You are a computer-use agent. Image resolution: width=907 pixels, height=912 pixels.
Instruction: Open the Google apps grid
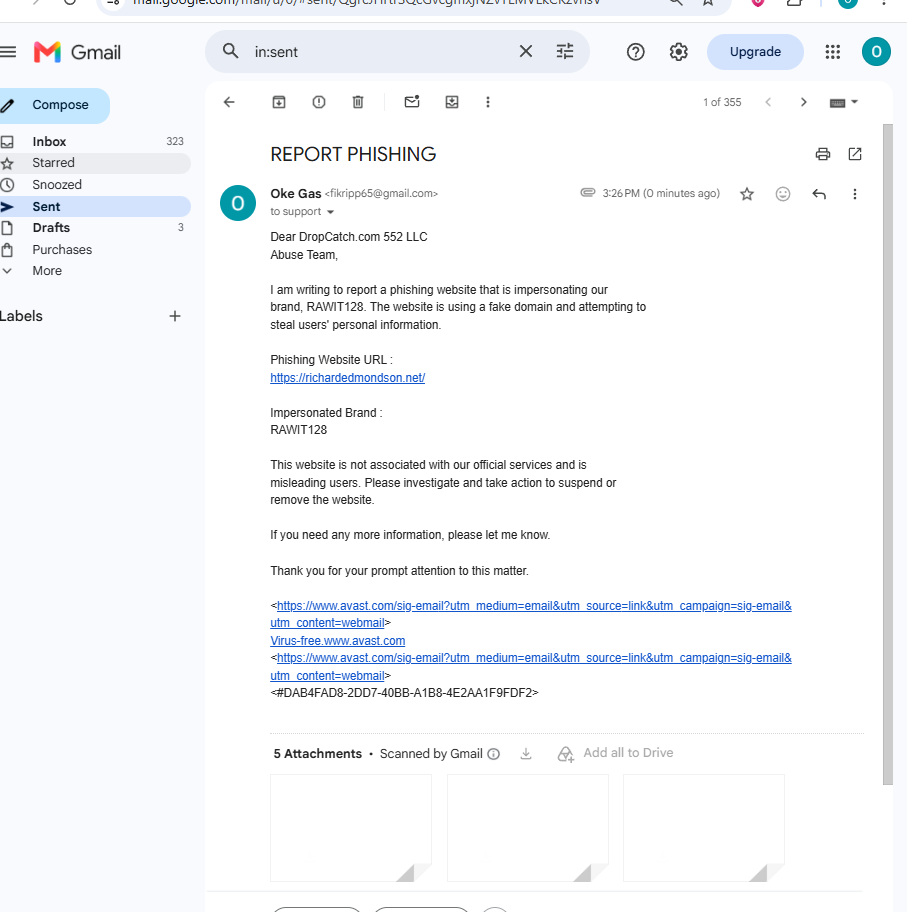tap(833, 52)
